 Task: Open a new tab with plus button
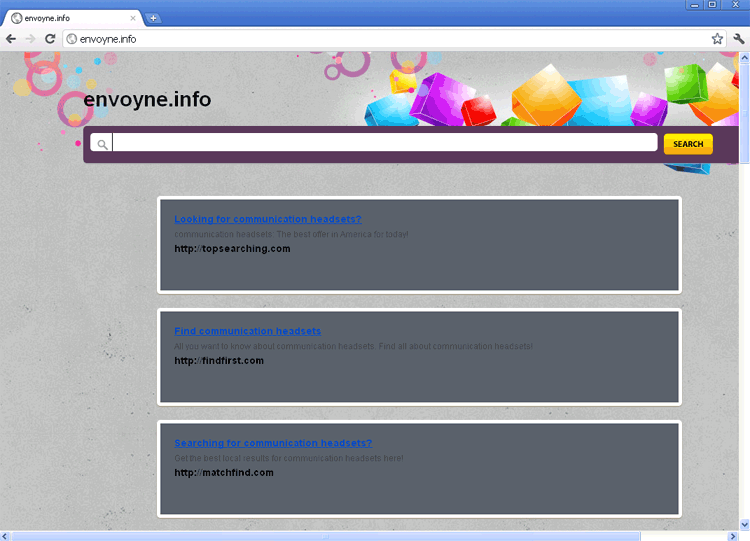click(x=153, y=18)
